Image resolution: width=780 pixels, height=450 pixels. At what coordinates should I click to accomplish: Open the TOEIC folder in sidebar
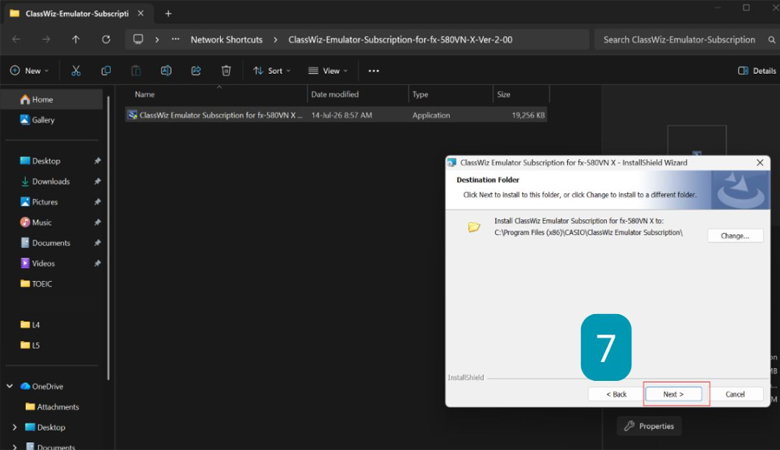pos(41,283)
